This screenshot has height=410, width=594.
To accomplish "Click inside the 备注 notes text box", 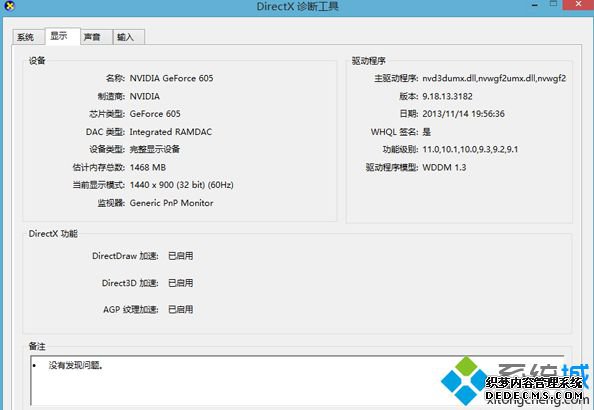I will 297,381.
